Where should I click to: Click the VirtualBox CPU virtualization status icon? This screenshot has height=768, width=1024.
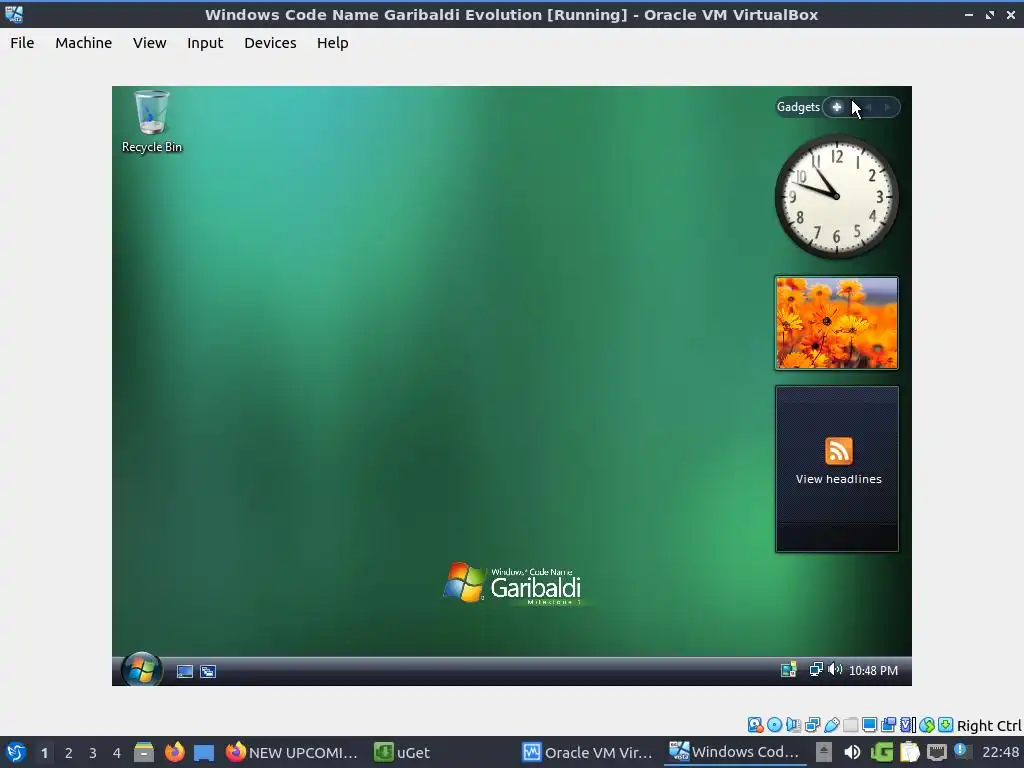click(x=908, y=725)
